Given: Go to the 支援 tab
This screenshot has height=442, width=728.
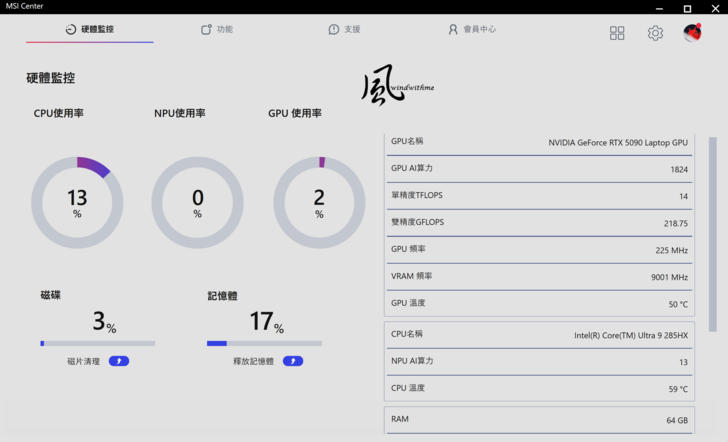Looking at the screenshot, I should pyautogui.click(x=344, y=30).
